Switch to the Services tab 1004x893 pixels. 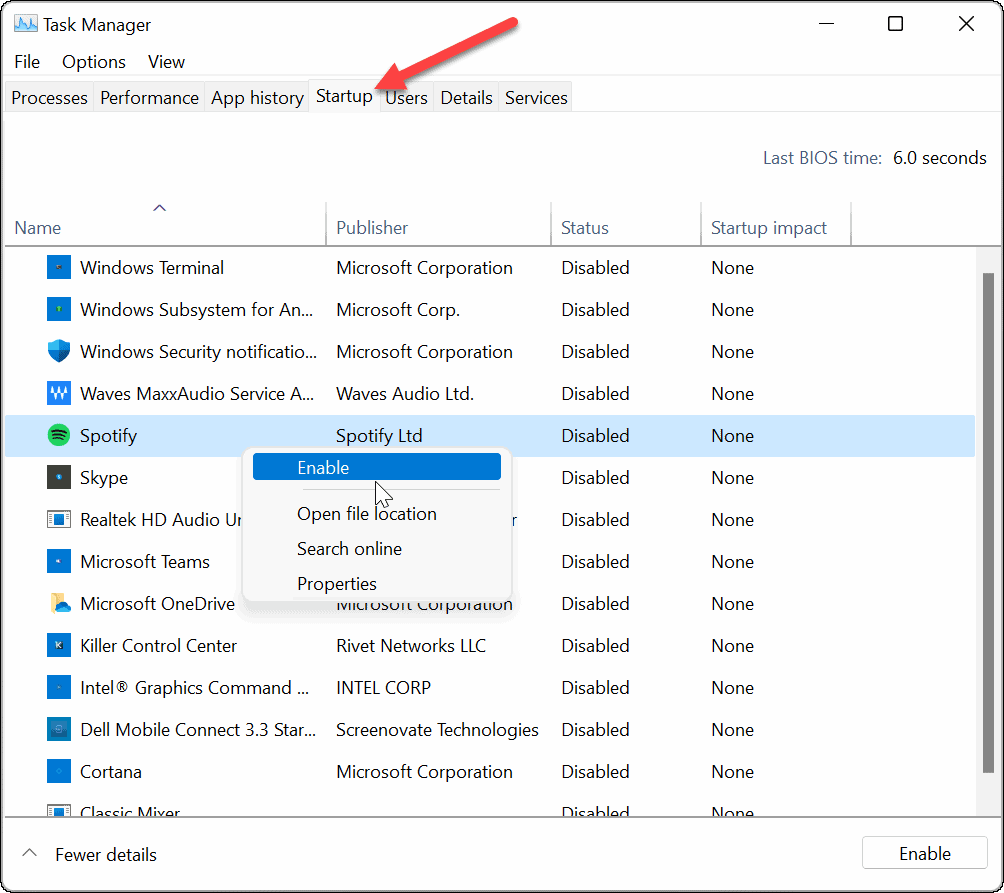[x=535, y=97]
